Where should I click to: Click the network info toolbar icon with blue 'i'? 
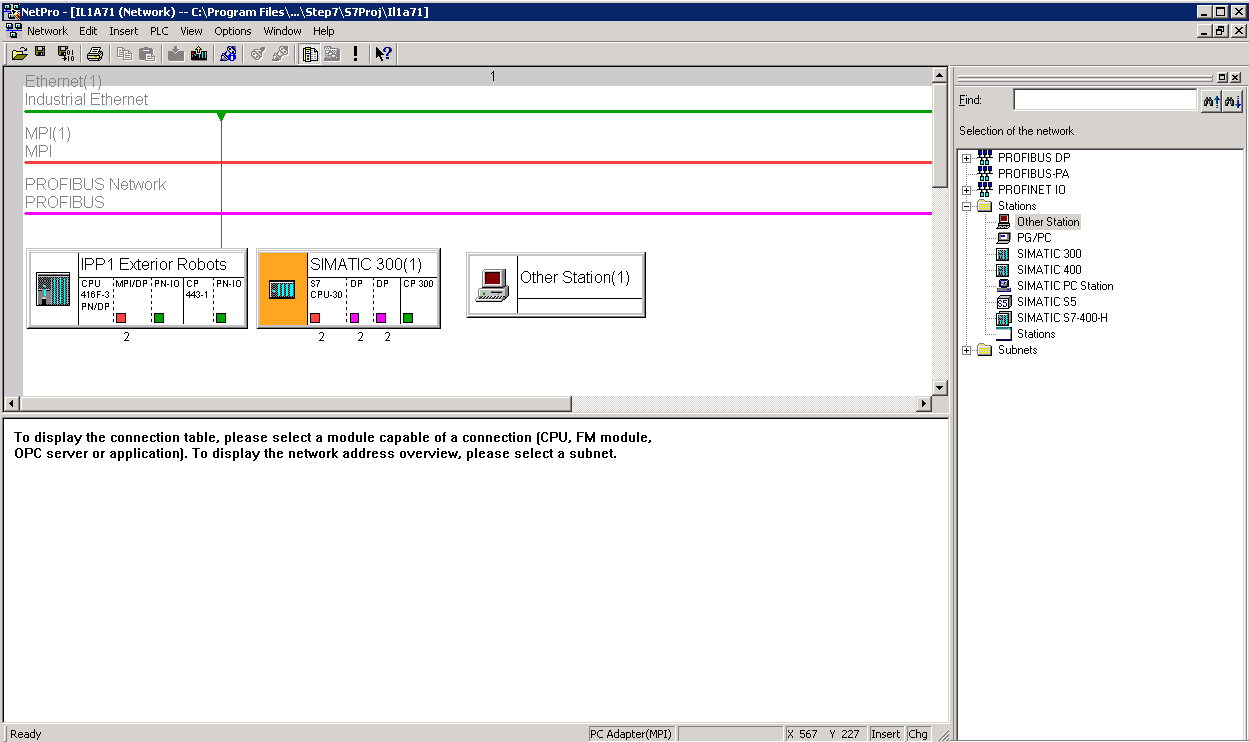point(228,53)
